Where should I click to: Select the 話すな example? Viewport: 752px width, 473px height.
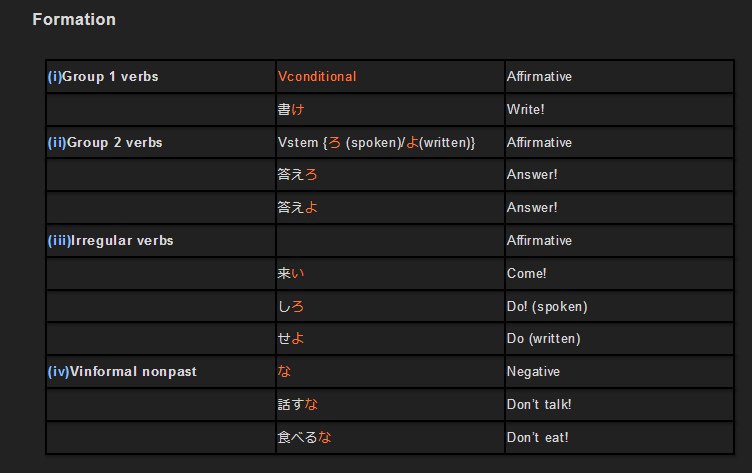click(x=297, y=404)
